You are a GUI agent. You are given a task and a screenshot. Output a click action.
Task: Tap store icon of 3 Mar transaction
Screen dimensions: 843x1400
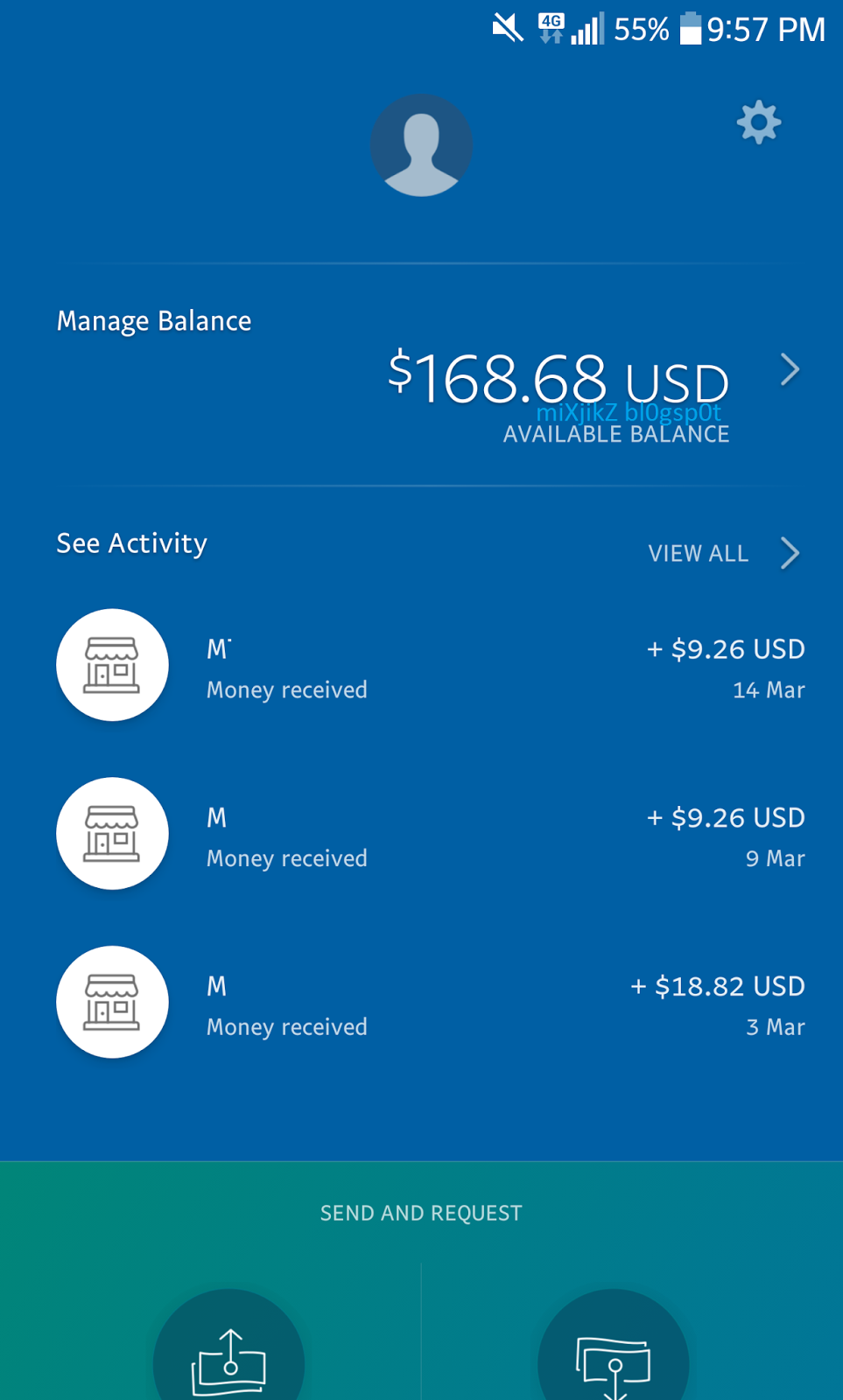[x=112, y=1002]
